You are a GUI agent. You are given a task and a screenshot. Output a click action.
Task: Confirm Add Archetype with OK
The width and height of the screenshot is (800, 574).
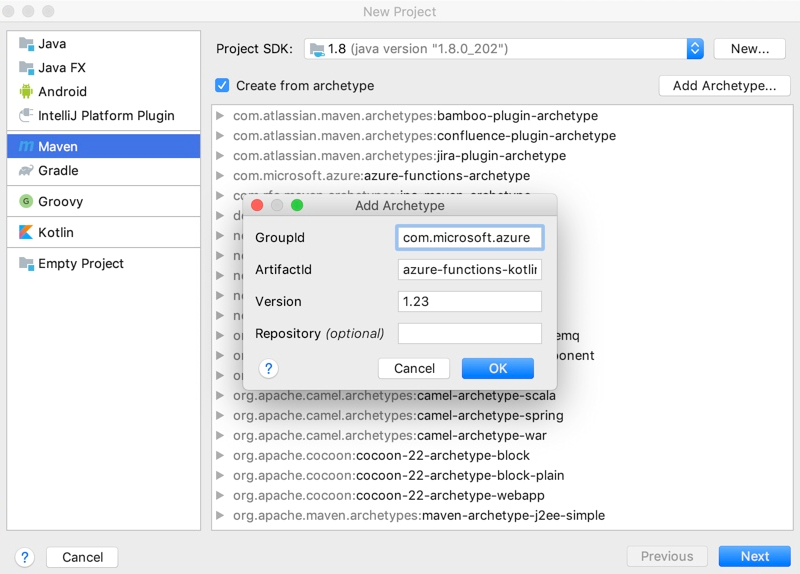[x=497, y=368]
